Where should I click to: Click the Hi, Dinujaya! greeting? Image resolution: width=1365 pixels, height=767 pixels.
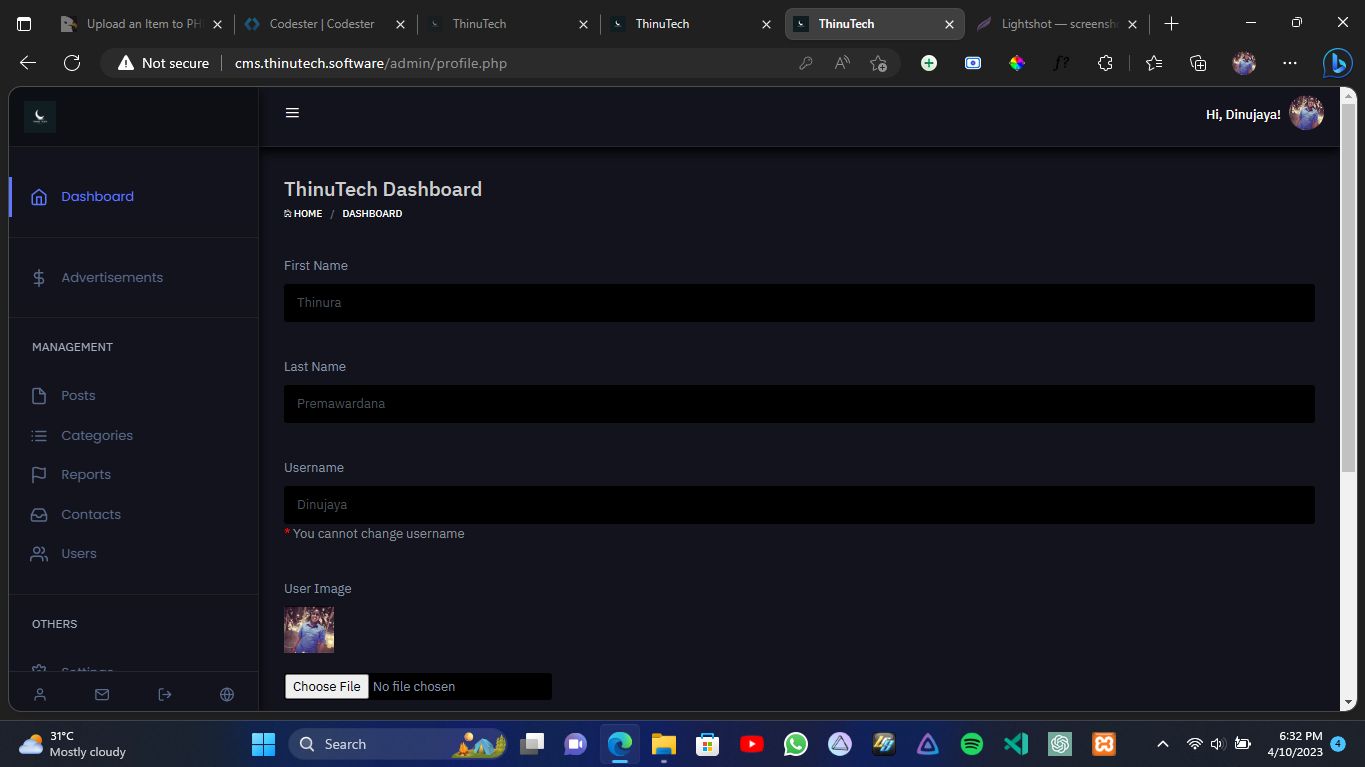(x=1243, y=115)
